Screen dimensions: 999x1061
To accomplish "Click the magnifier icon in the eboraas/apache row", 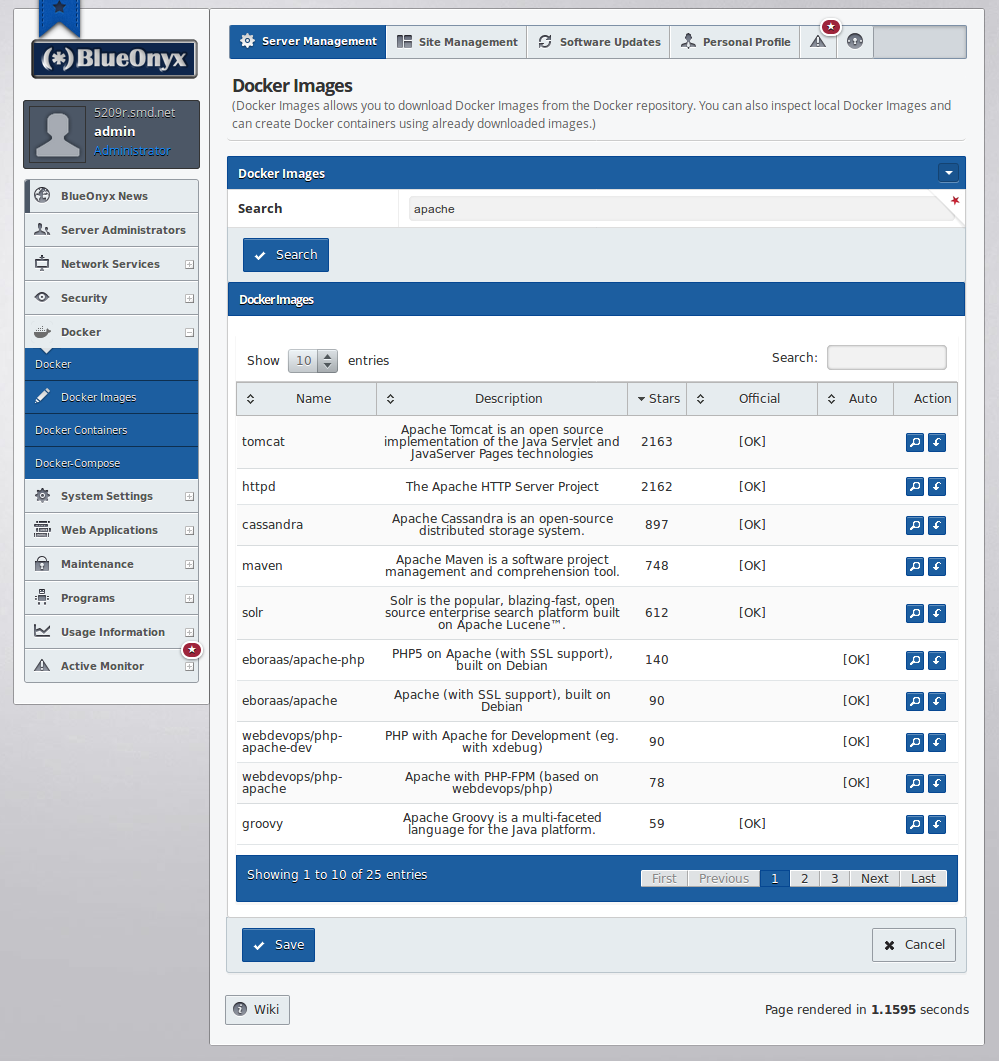I will (914, 701).
